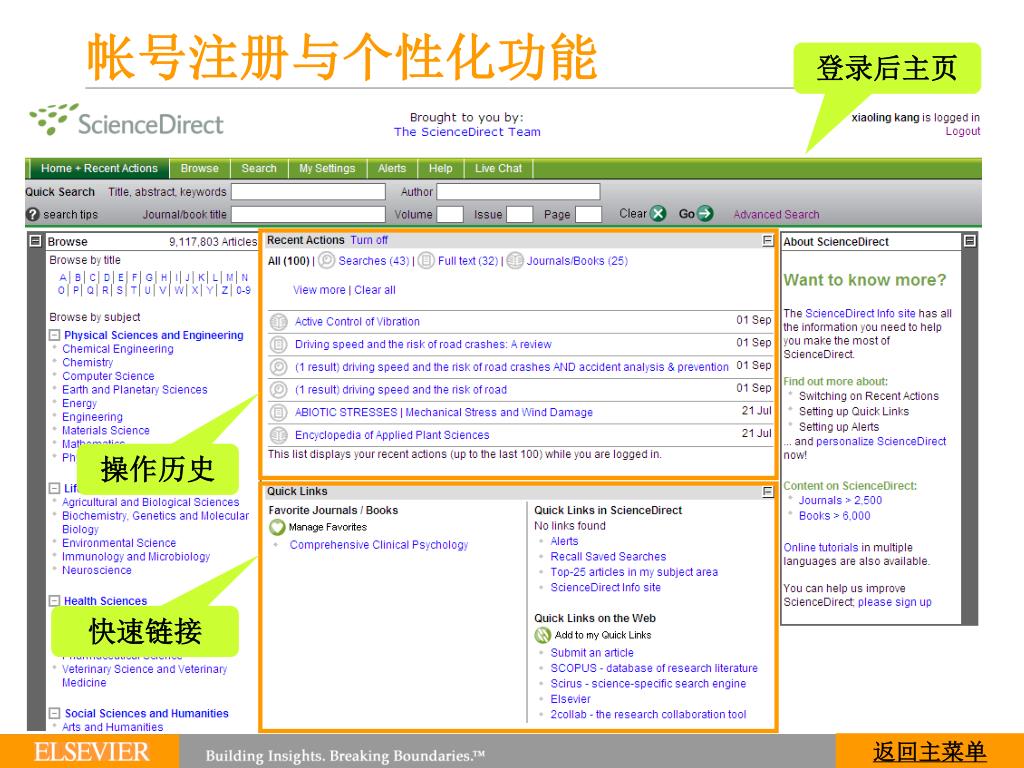Switch to the Alerts tab
The width and height of the screenshot is (1024, 768).
[x=392, y=169]
